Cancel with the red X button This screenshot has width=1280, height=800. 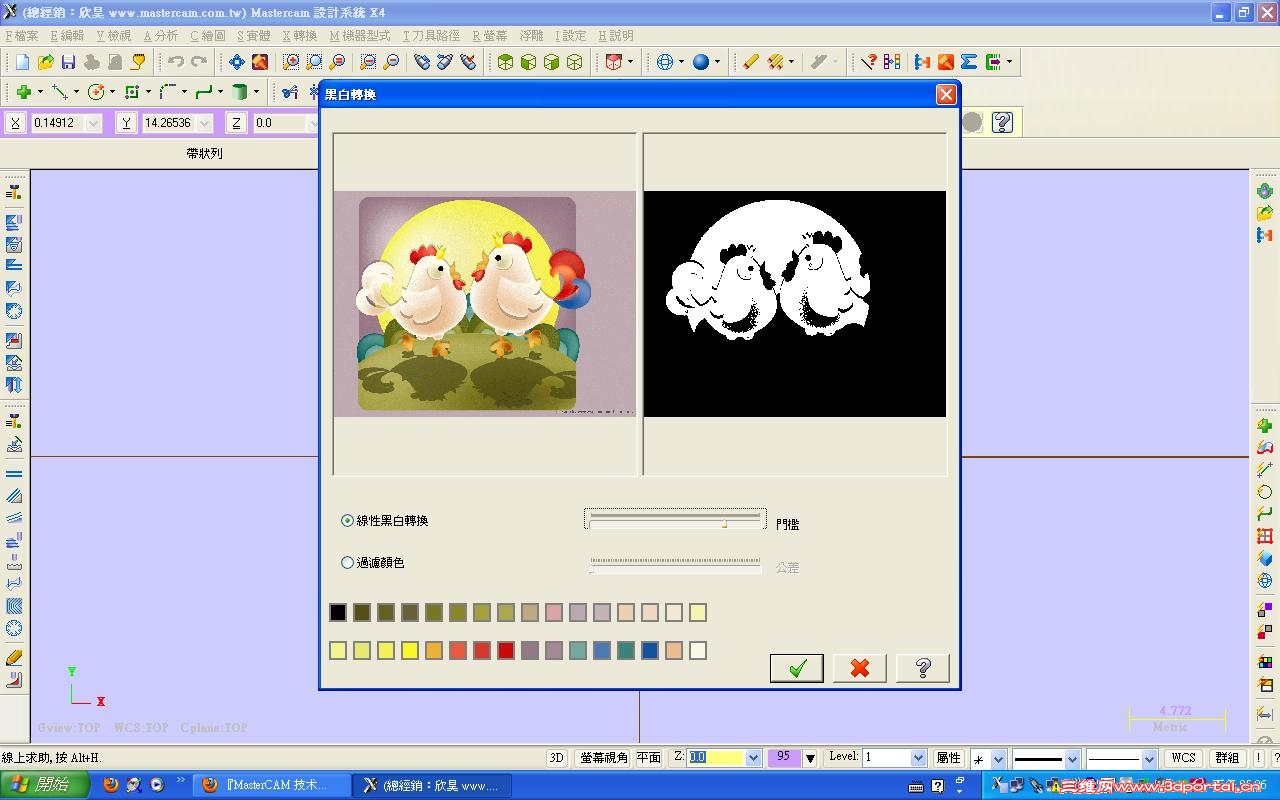pyautogui.click(x=860, y=668)
